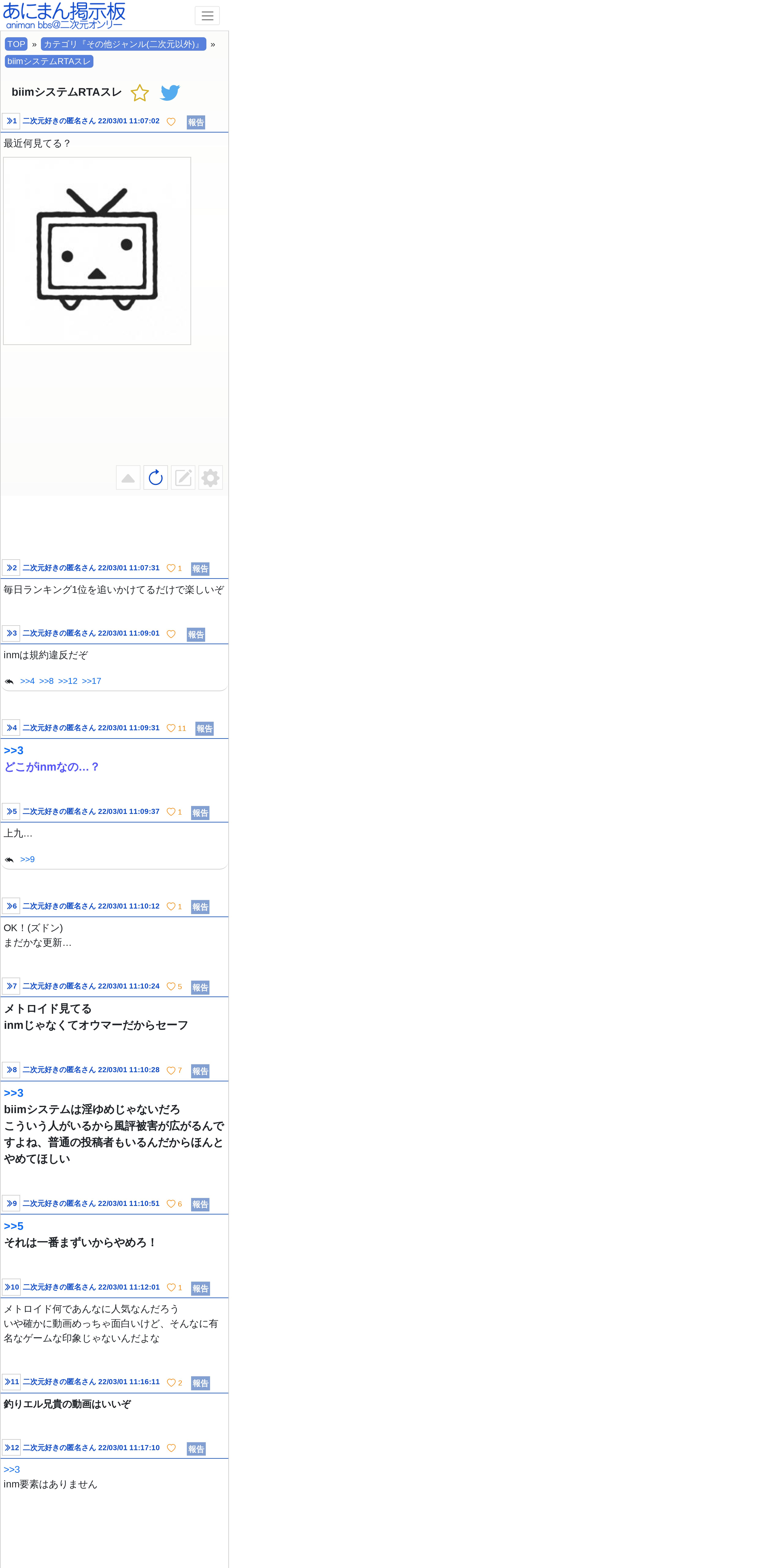This screenshot has width=784, height=1568.
Task: Follow the >>5 anchor in post 9
Action: (13, 1226)
